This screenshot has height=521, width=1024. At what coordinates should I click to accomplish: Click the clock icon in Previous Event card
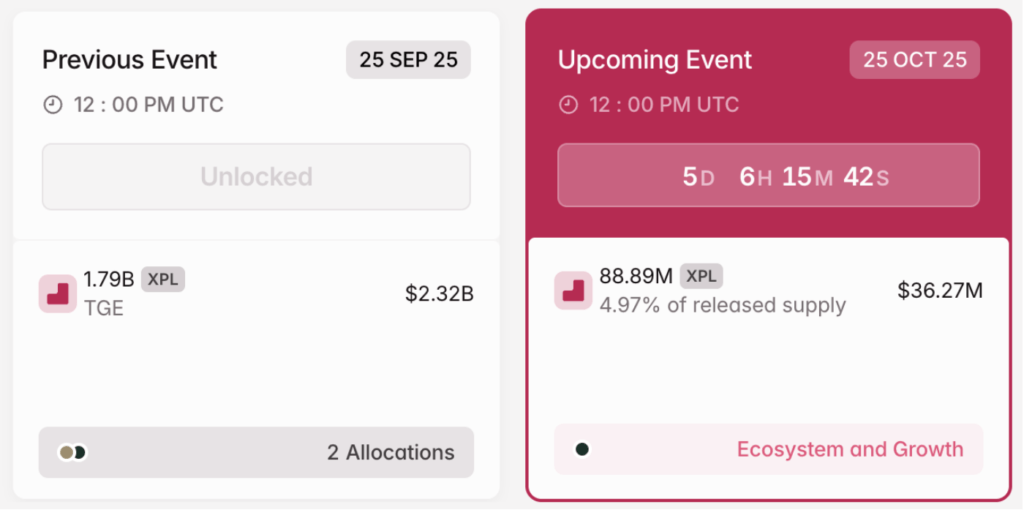click(53, 105)
